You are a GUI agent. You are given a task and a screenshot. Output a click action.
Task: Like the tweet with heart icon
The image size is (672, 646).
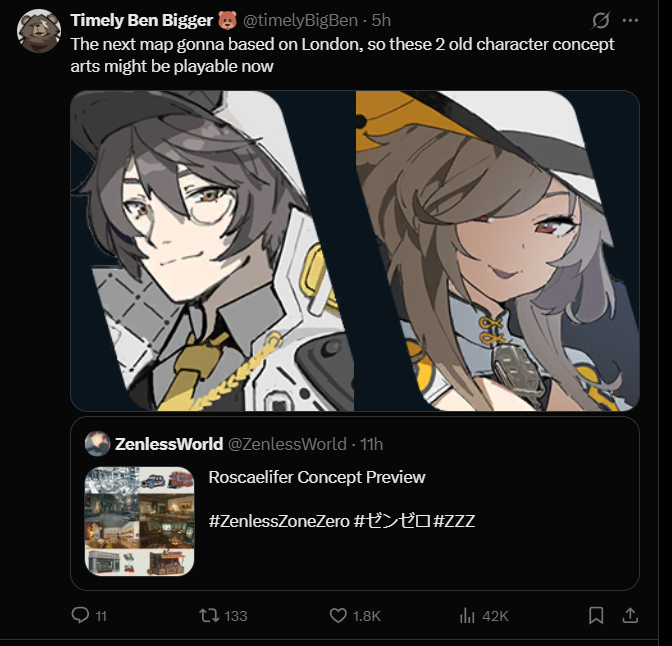(x=338, y=616)
